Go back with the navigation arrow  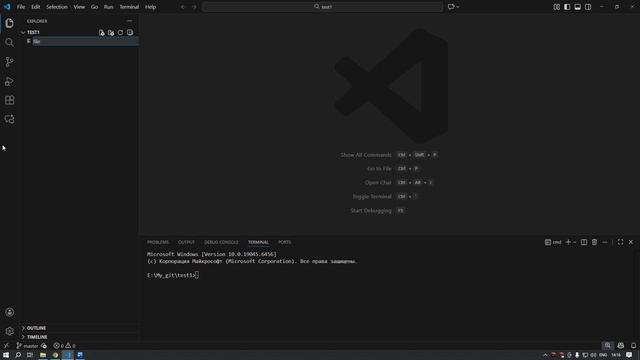click(183, 7)
